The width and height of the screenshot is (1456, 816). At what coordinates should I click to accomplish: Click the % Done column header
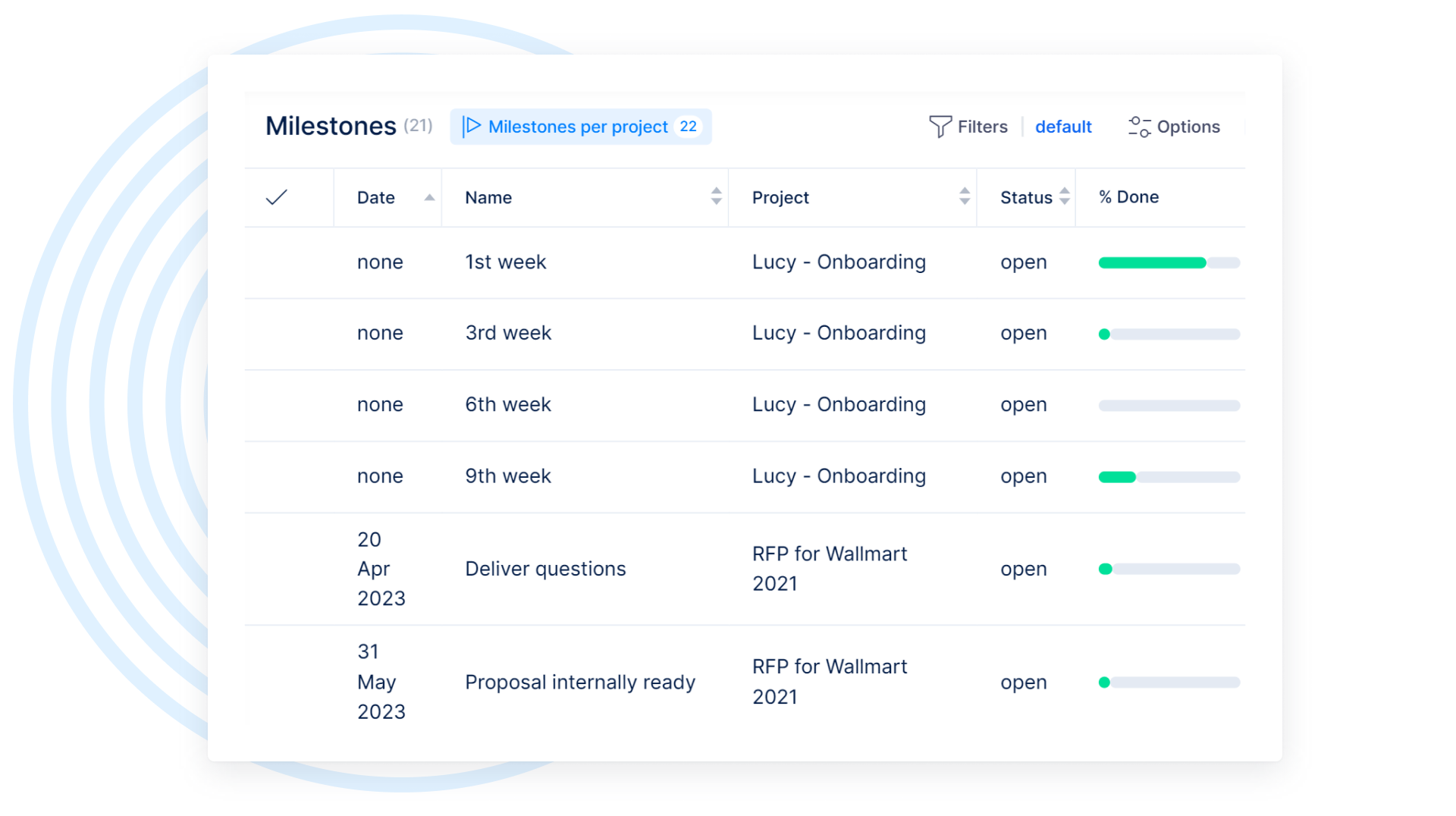click(1128, 197)
